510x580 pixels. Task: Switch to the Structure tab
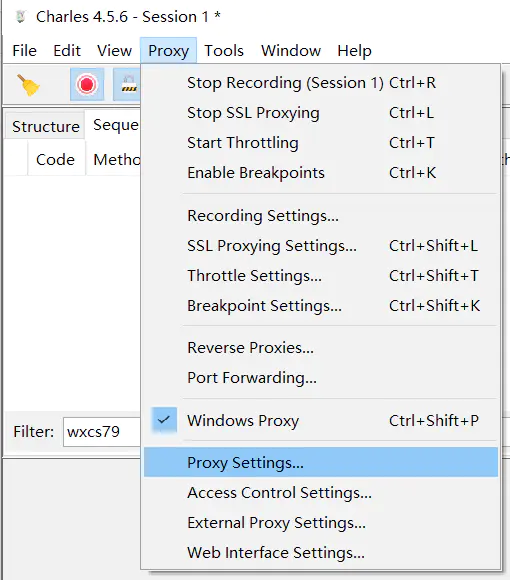point(46,127)
